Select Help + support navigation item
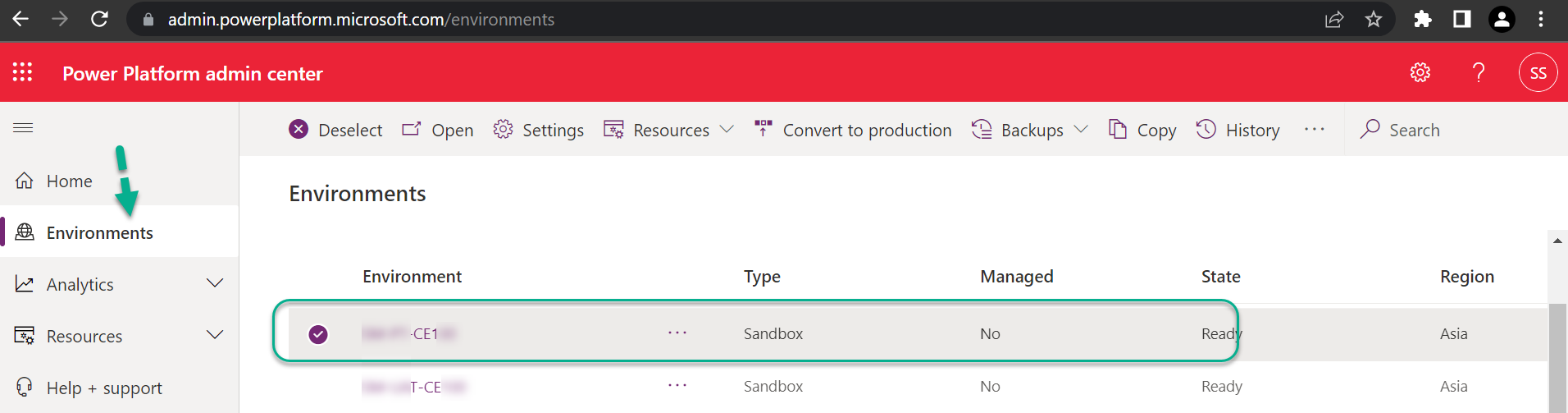This screenshot has width=1568, height=413. (104, 388)
